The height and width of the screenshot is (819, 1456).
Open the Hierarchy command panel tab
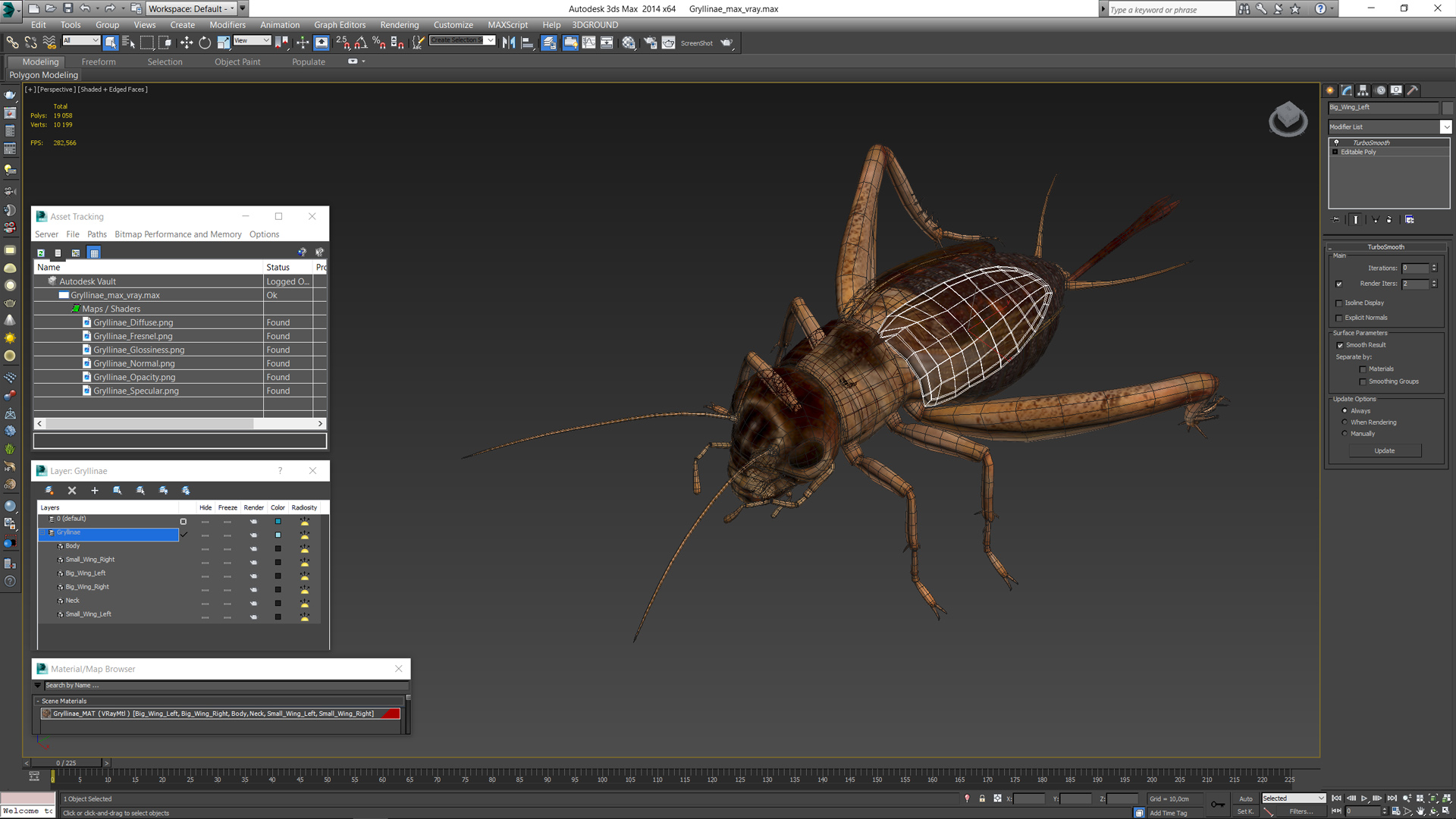pyautogui.click(x=1363, y=90)
